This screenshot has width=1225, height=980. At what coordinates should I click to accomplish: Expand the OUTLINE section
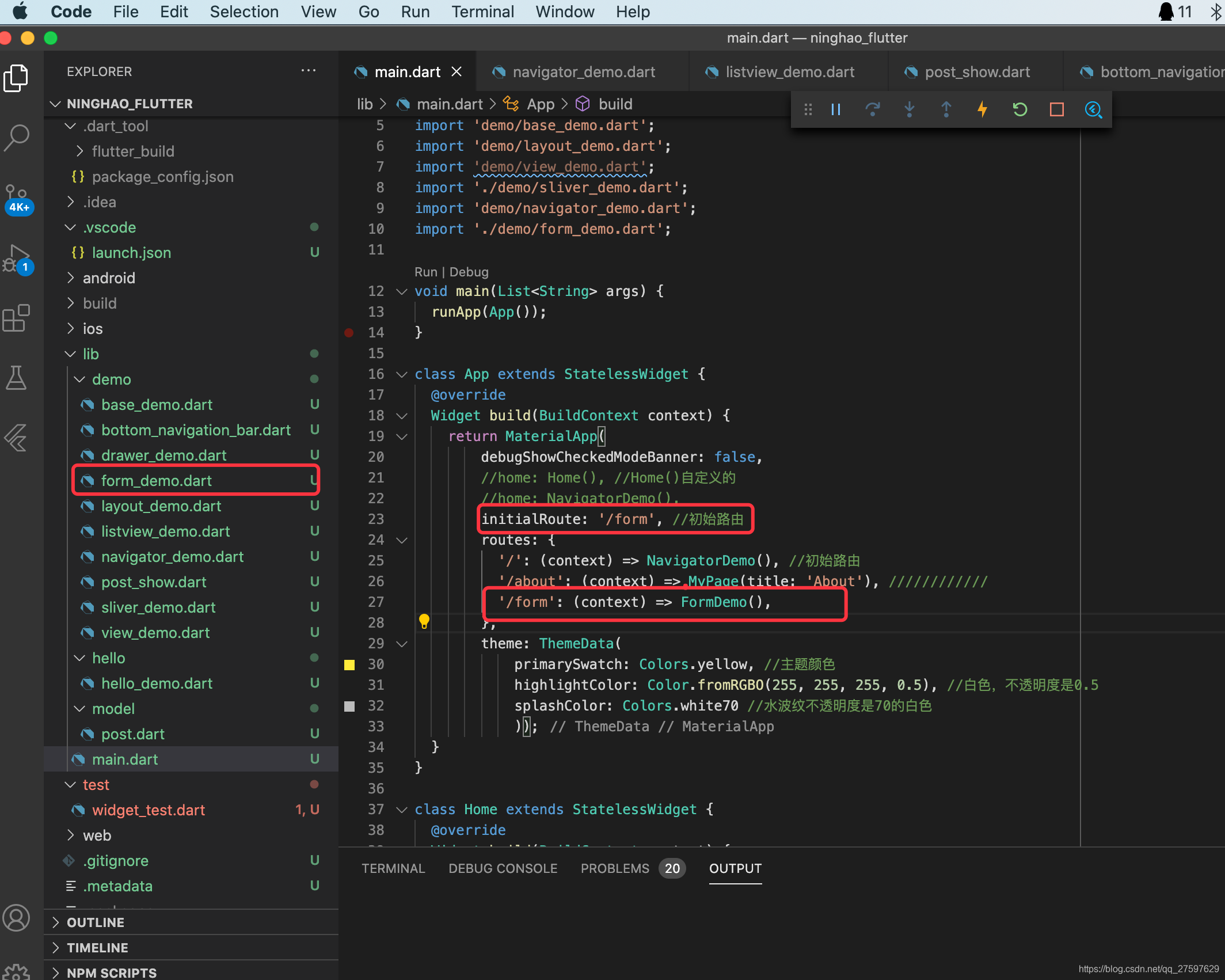tap(56, 922)
